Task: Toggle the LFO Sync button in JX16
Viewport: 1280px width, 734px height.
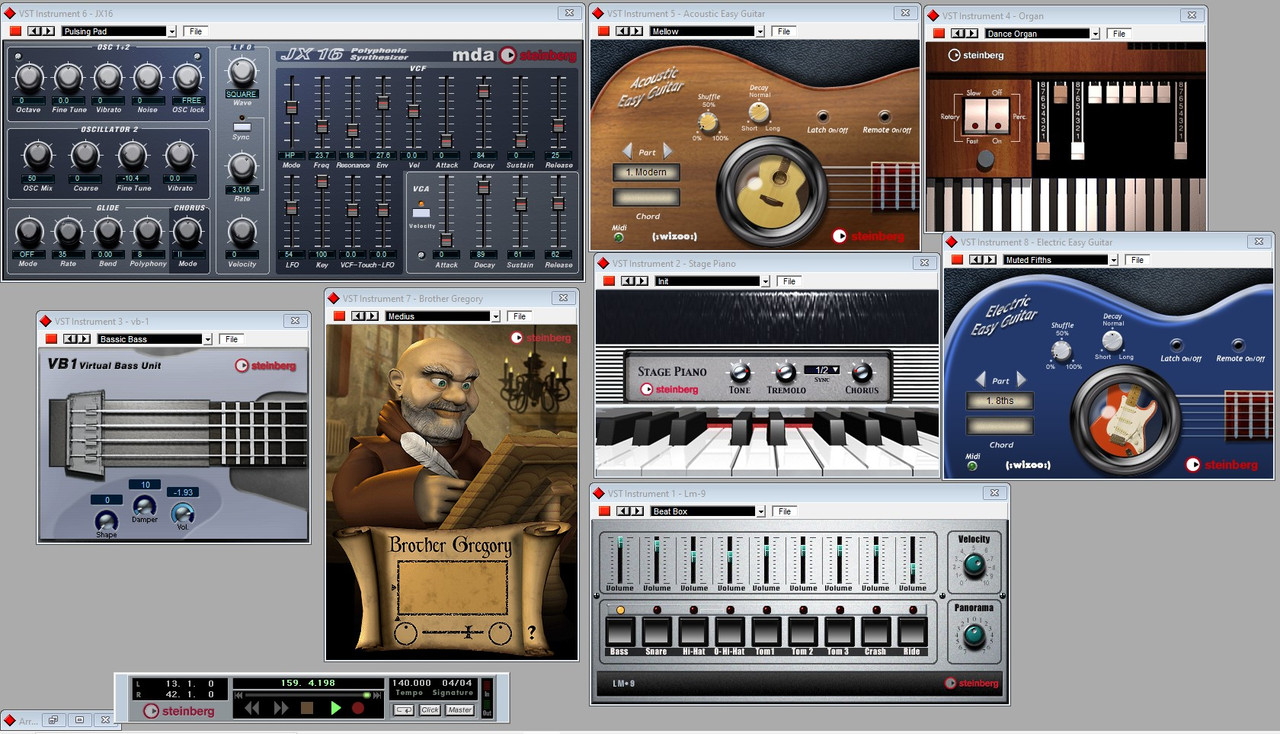Action: (x=241, y=125)
